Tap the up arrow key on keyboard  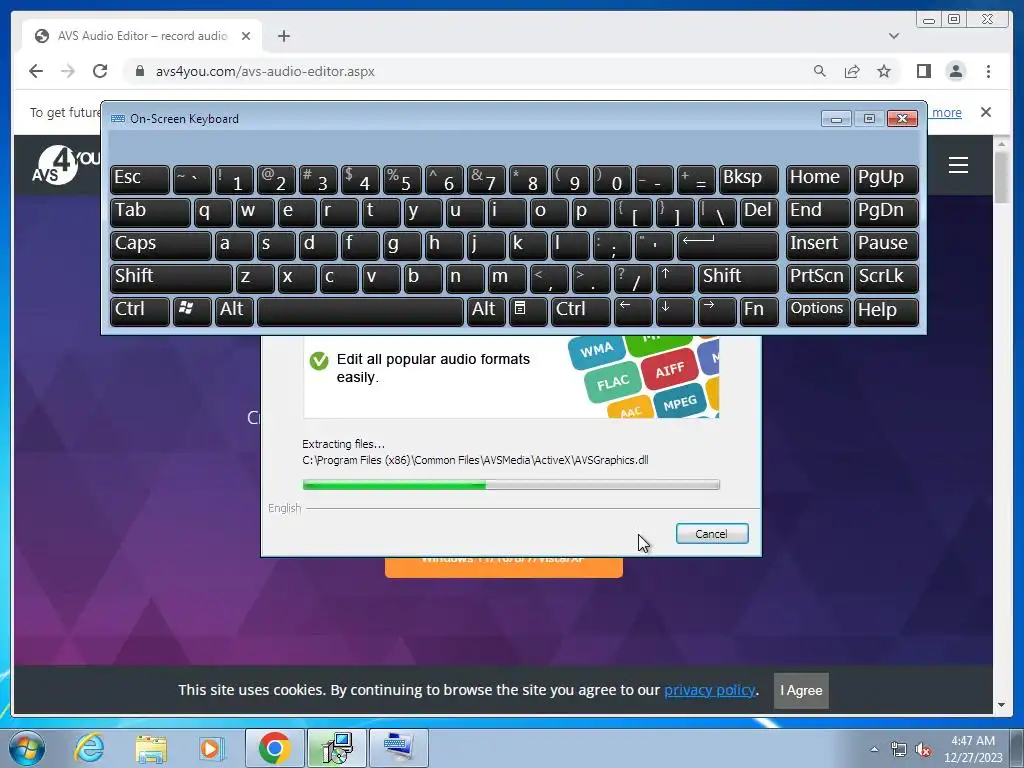675,278
